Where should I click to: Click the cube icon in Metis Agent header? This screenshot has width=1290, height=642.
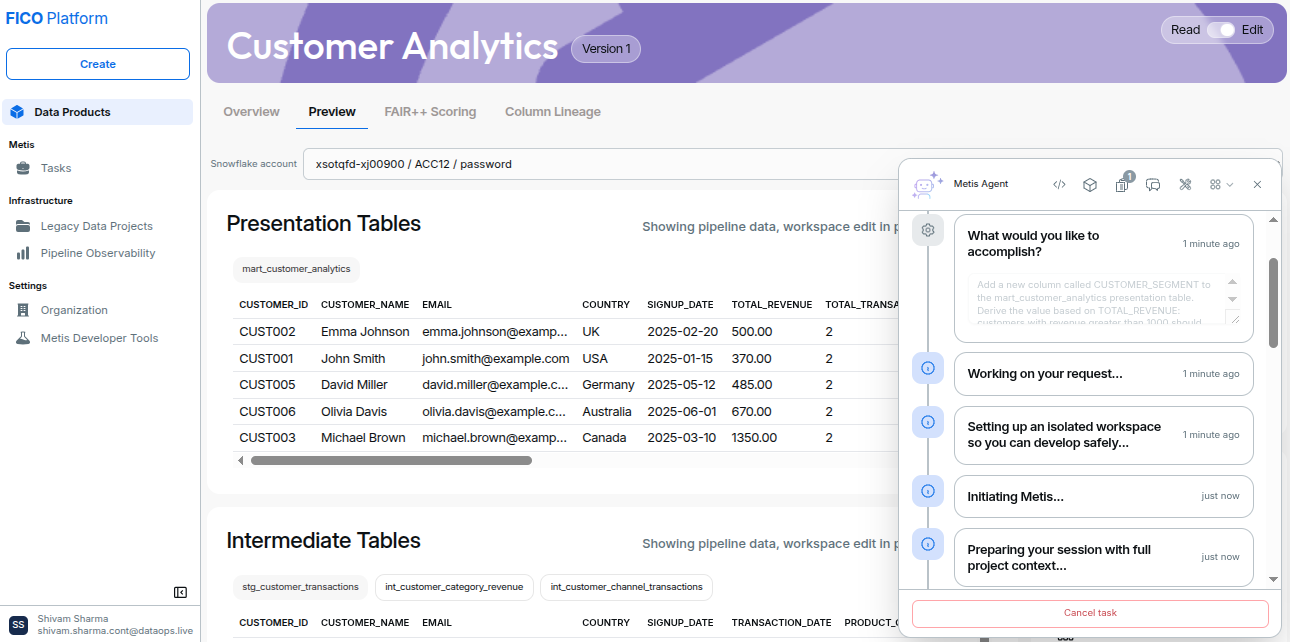[1091, 184]
